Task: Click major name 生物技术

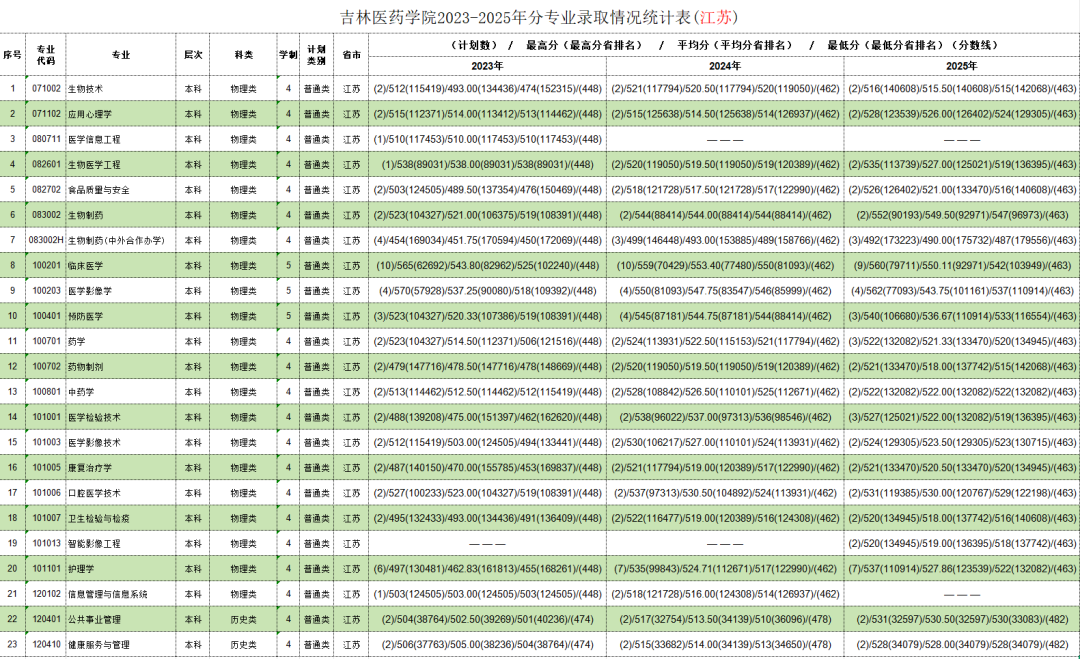Action: 85,89
